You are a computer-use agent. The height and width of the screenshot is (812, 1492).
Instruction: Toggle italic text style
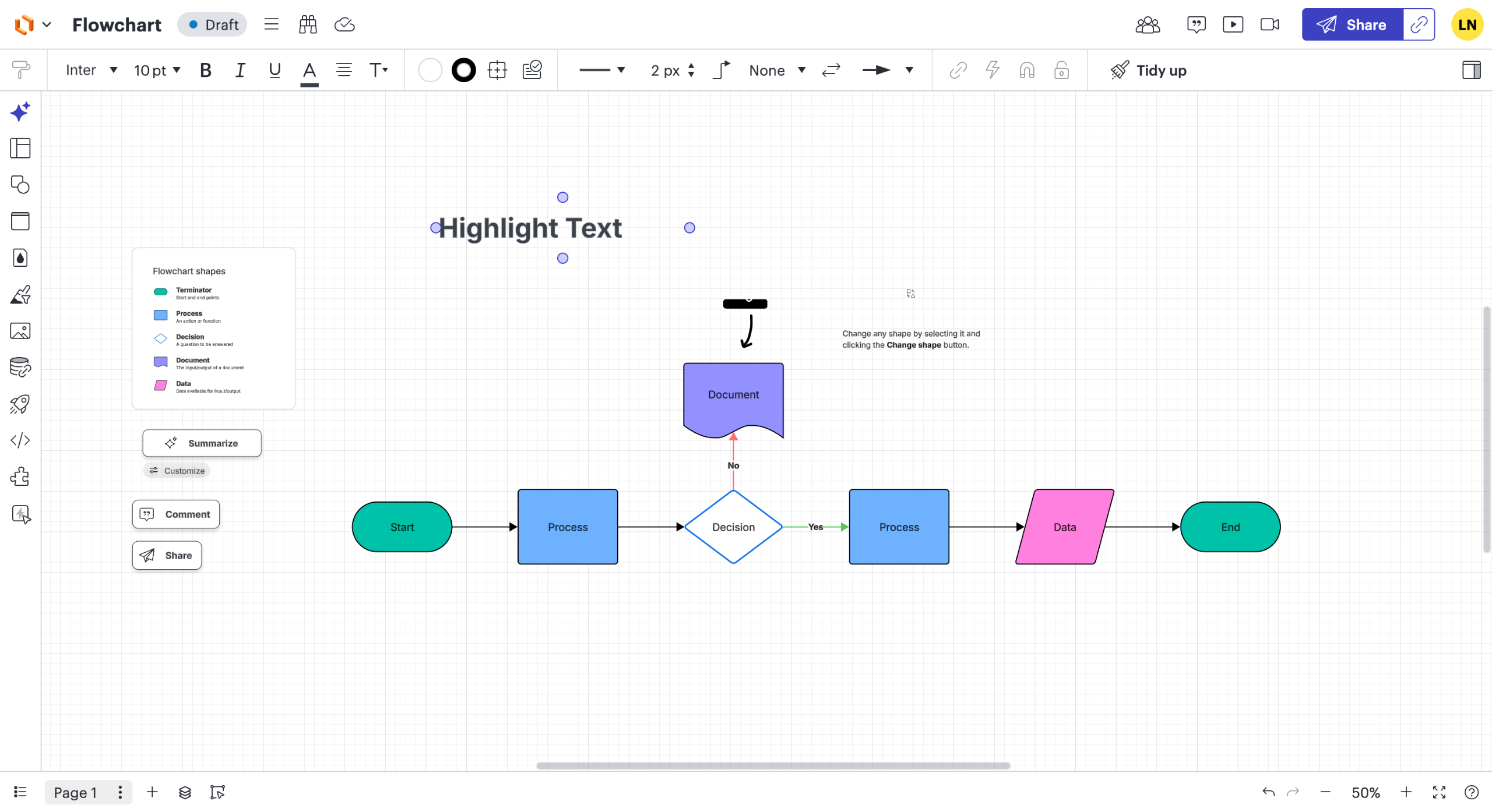240,70
